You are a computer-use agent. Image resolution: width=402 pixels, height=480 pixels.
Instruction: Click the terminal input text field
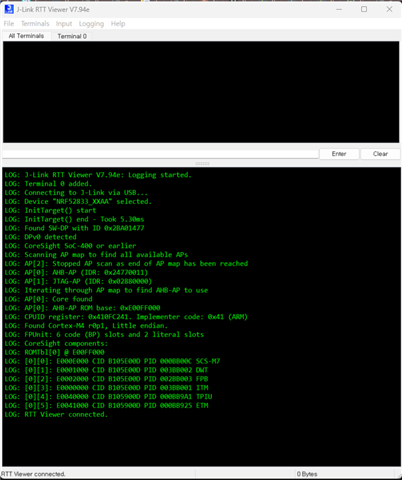click(160, 154)
